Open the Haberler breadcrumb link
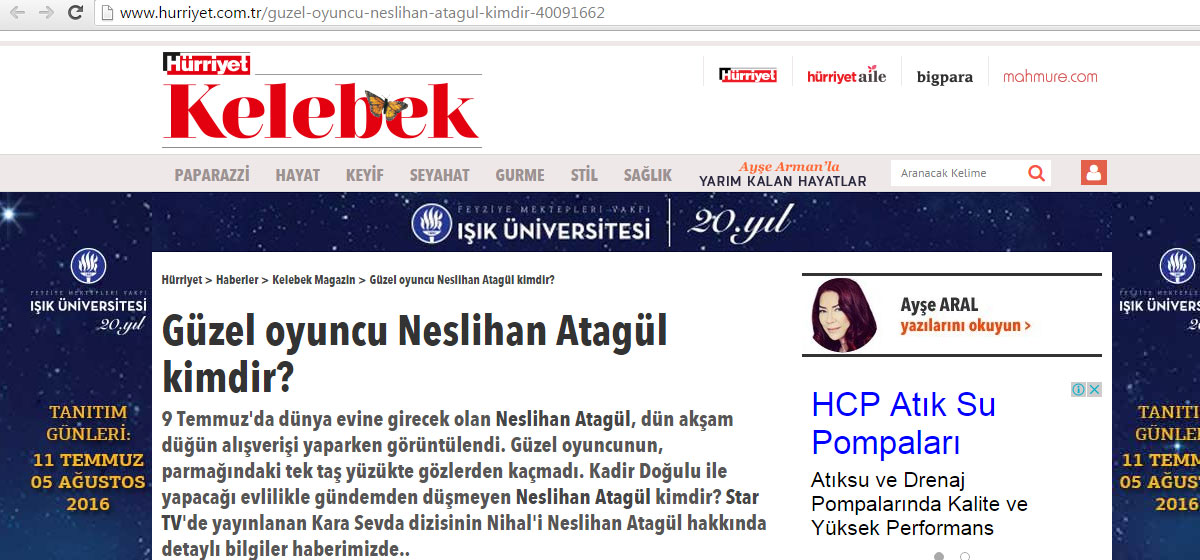The height and width of the screenshot is (560, 1200). click(x=235, y=280)
